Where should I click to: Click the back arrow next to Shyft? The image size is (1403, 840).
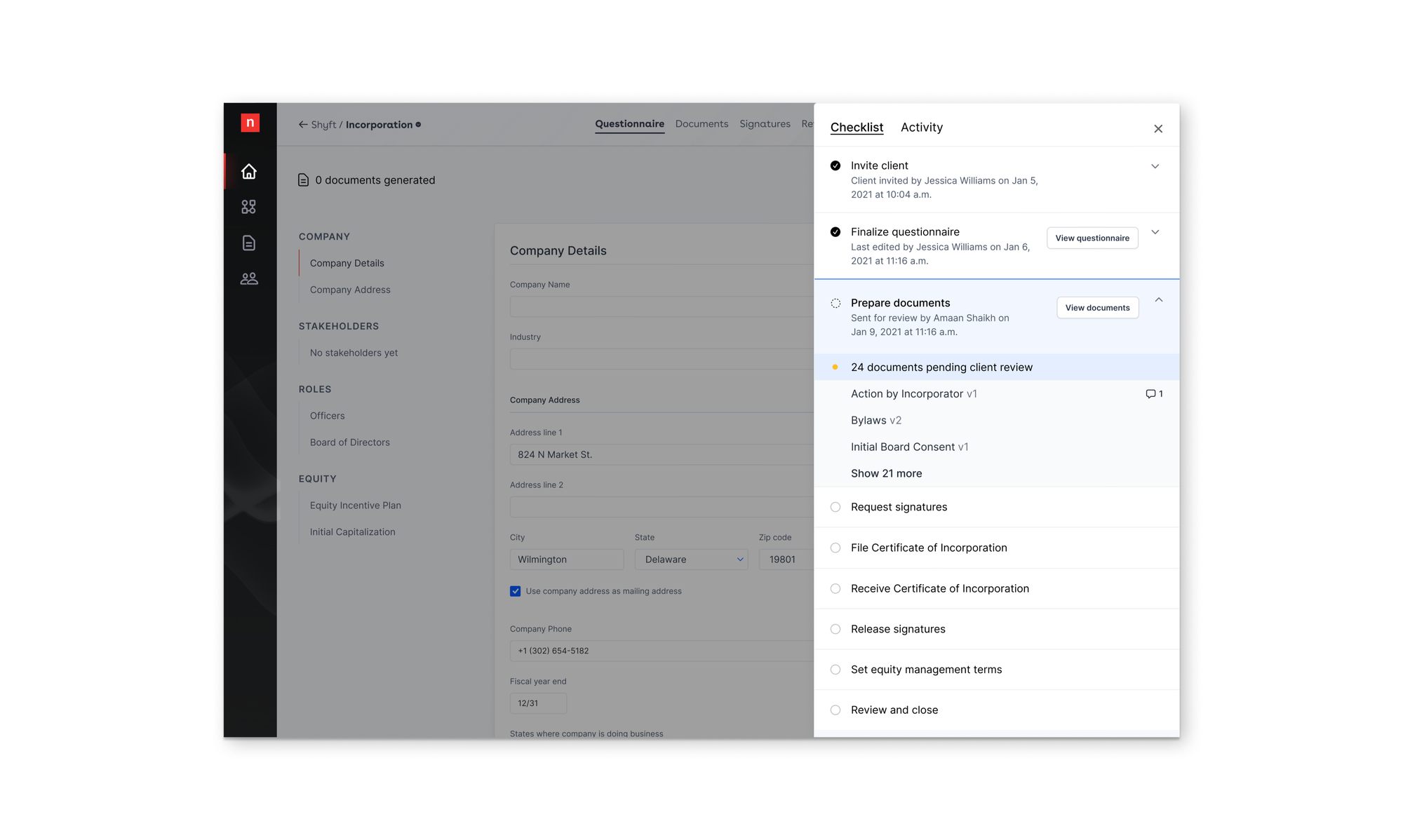303,125
